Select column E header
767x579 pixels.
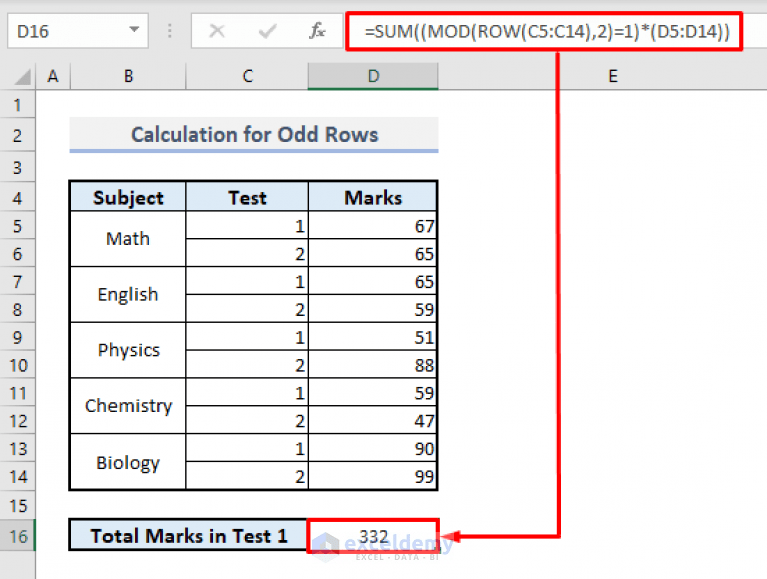pyautogui.click(x=612, y=76)
